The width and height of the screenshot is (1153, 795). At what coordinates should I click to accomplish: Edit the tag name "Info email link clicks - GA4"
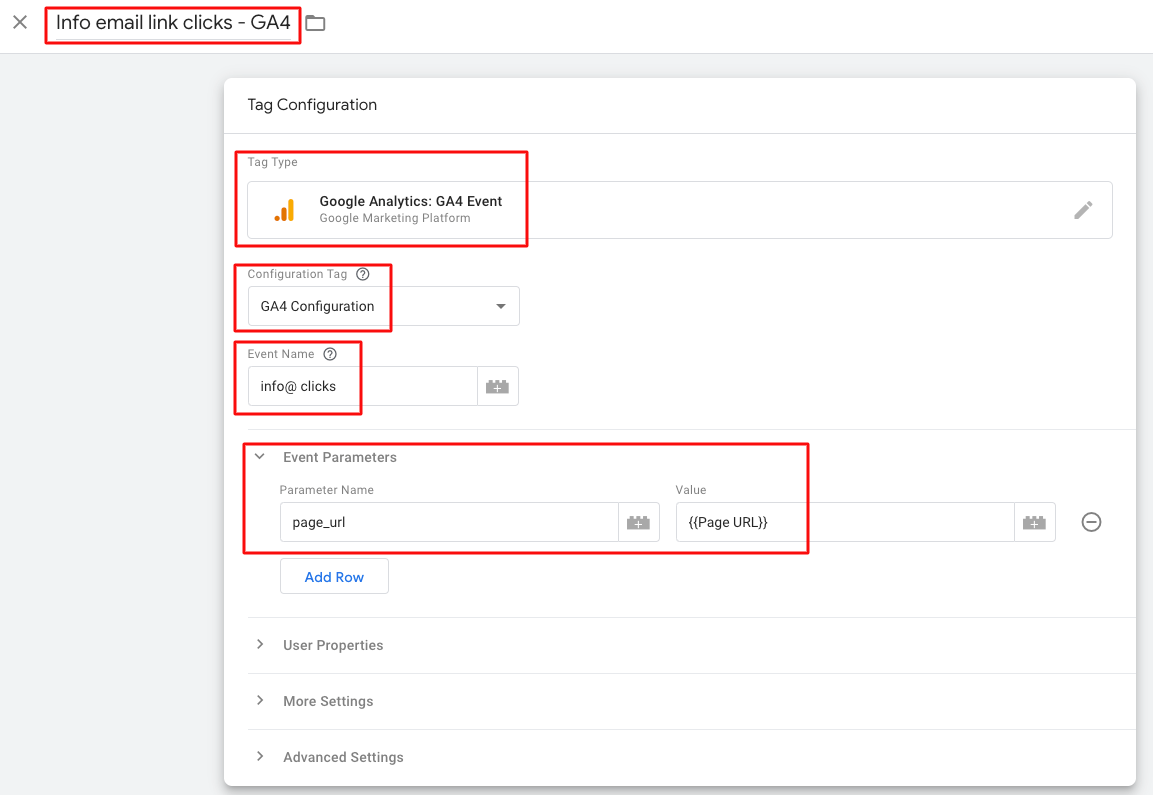pyautogui.click(x=173, y=23)
